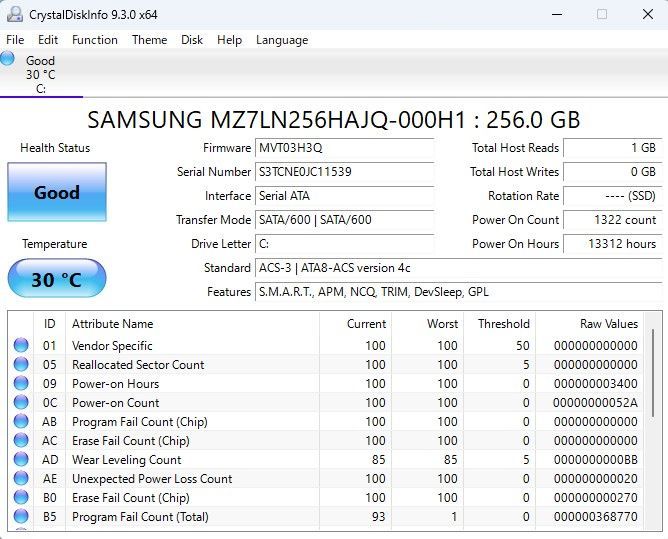Select the Good 30 °C C: disk tab

point(41,74)
